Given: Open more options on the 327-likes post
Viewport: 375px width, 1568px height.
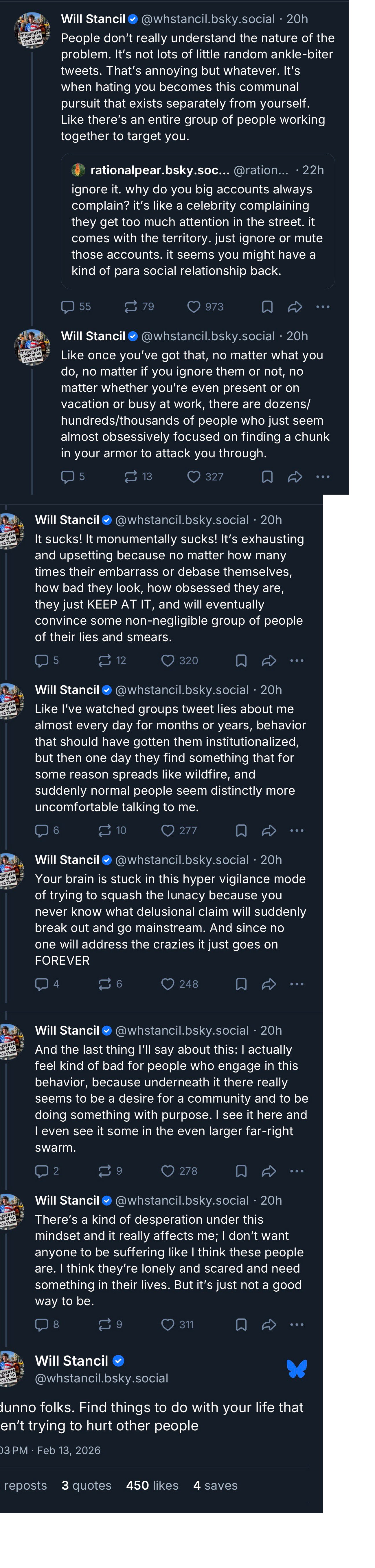Looking at the screenshot, I should [x=323, y=477].
